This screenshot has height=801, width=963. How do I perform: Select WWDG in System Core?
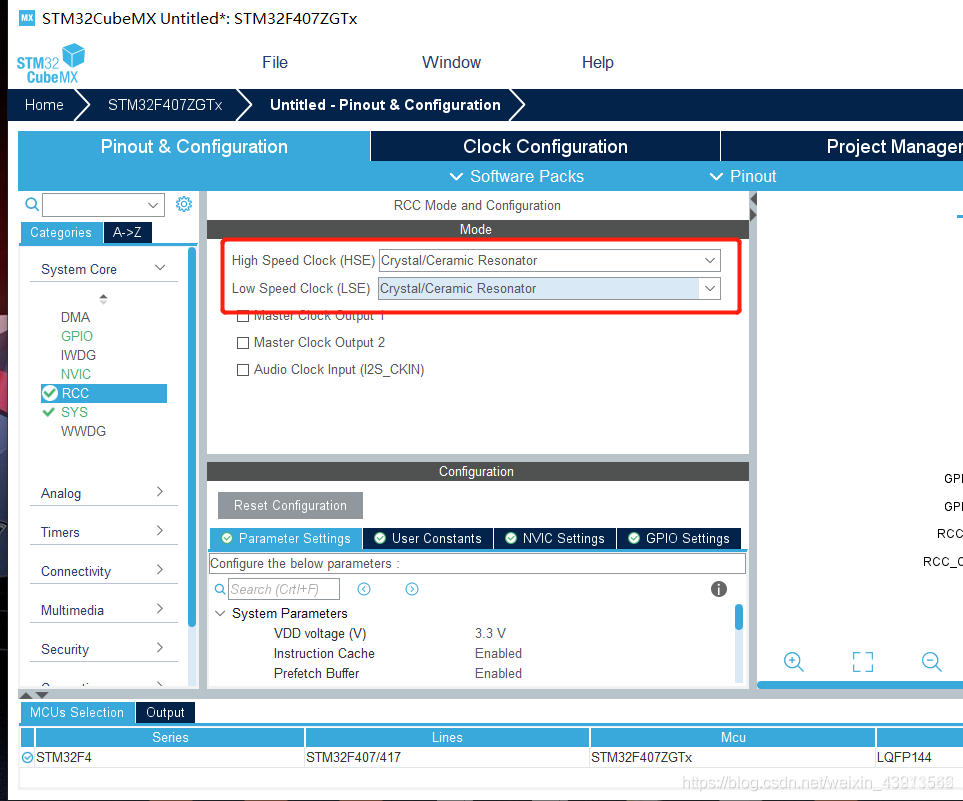pos(84,431)
